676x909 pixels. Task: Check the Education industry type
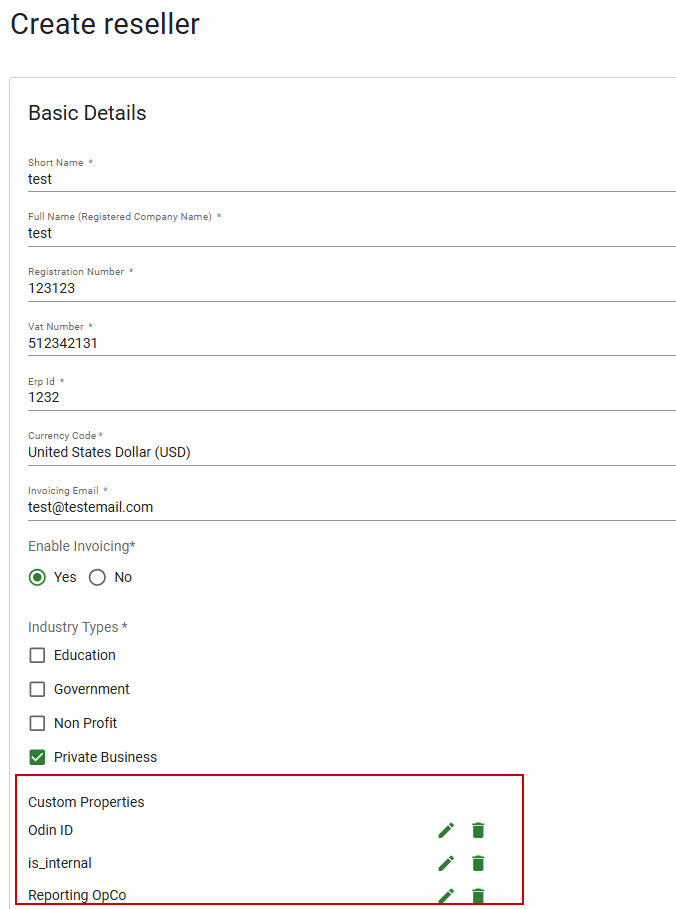(37, 655)
